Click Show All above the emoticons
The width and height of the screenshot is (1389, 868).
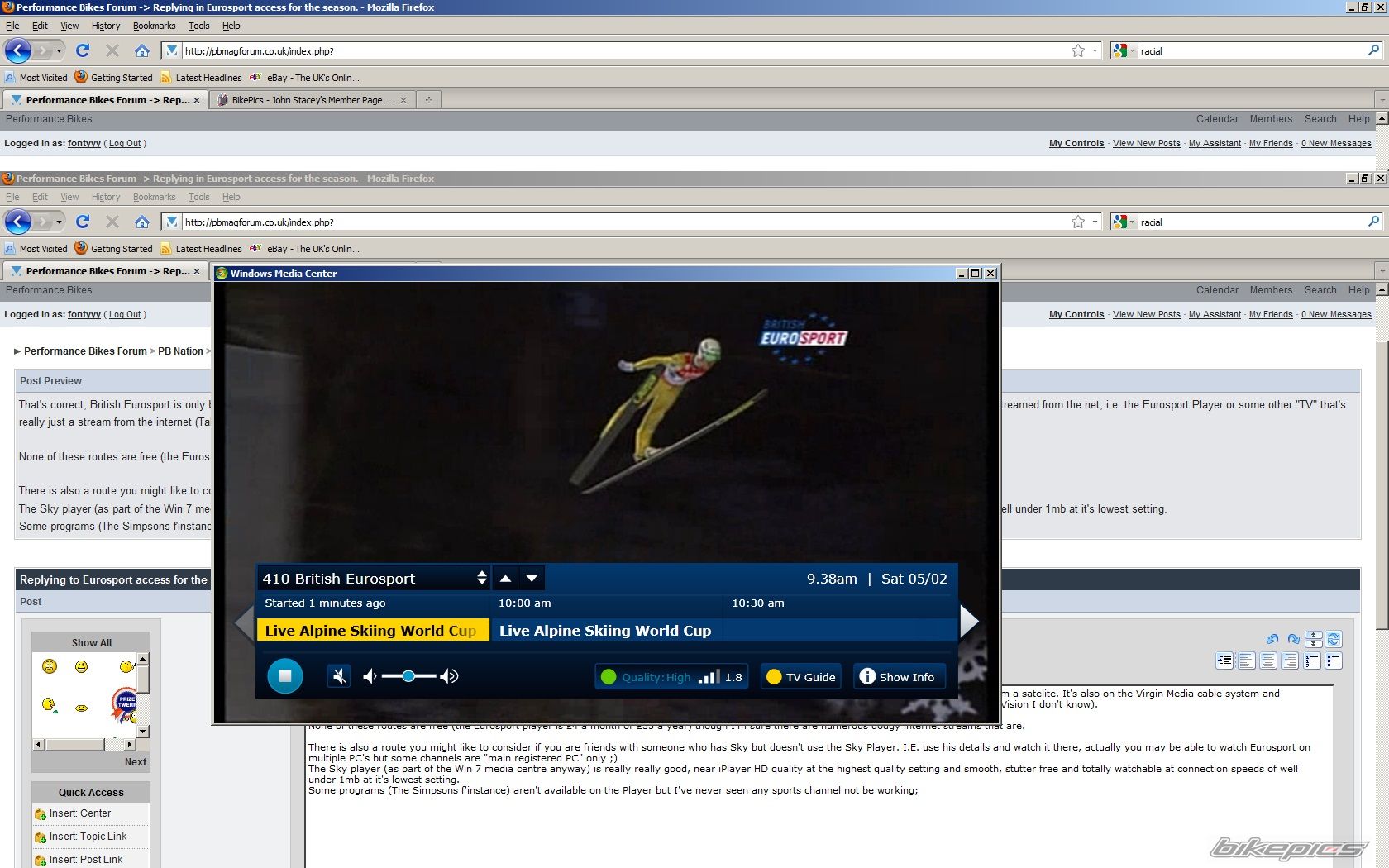(91, 643)
